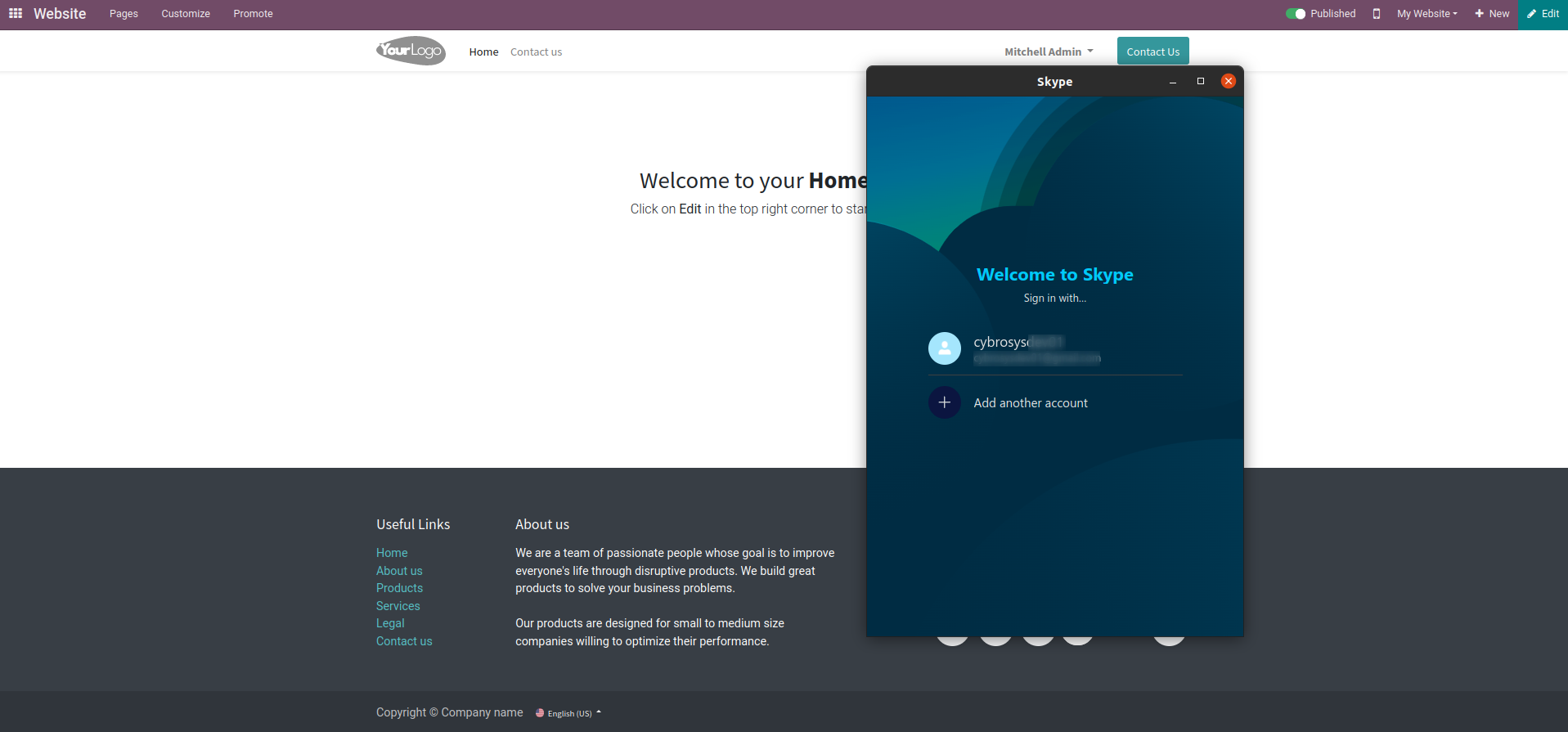Follow the Contact us footer link
Image resolution: width=1568 pixels, height=732 pixels.
pyautogui.click(x=404, y=641)
